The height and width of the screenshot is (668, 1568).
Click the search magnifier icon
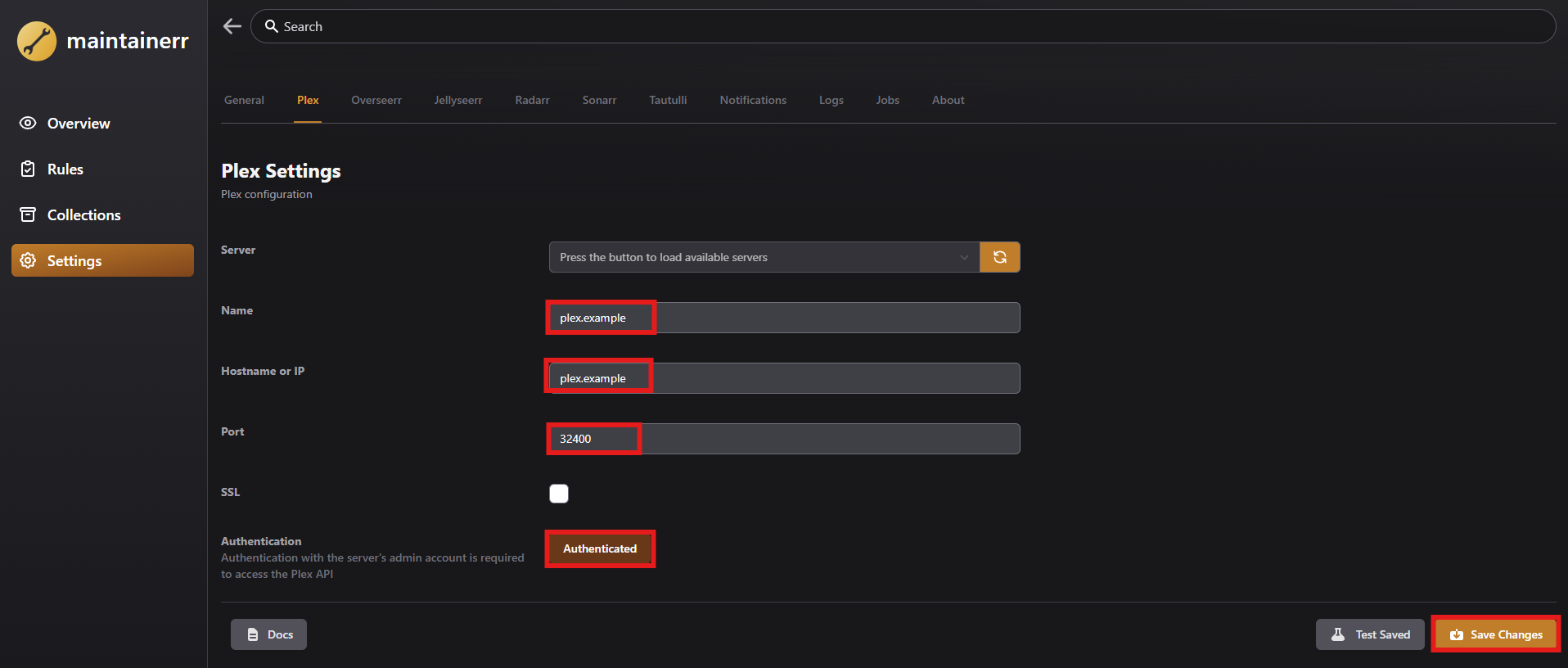(x=272, y=26)
